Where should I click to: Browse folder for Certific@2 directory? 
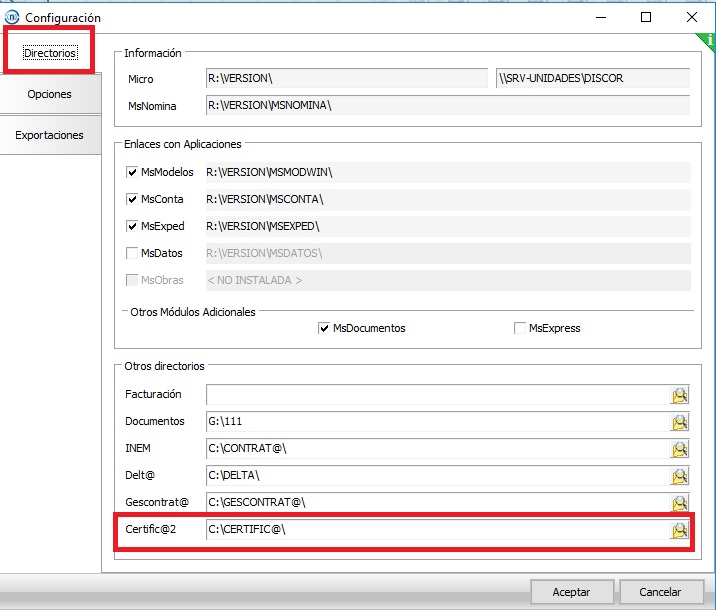click(x=679, y=530)
